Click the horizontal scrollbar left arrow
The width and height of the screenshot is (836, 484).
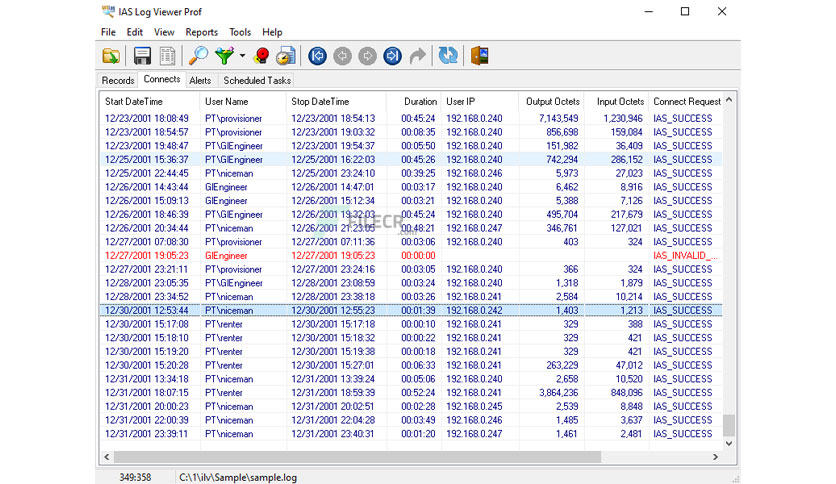click(x=107, y=457)
